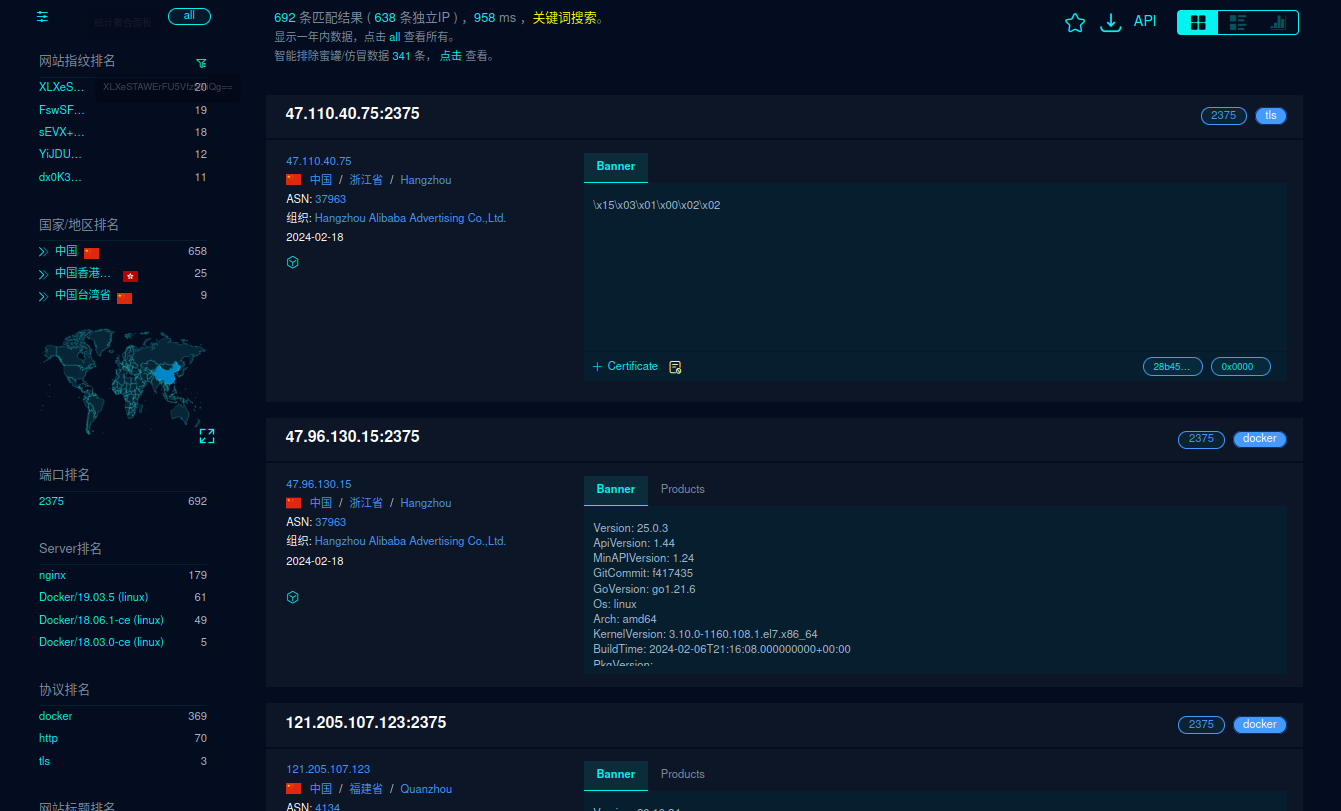Image resolution: width=1341 pixels, height=811 pixels.
Task: Click the cube icon under 47.96.130.15 details
Action: point(293,597)
